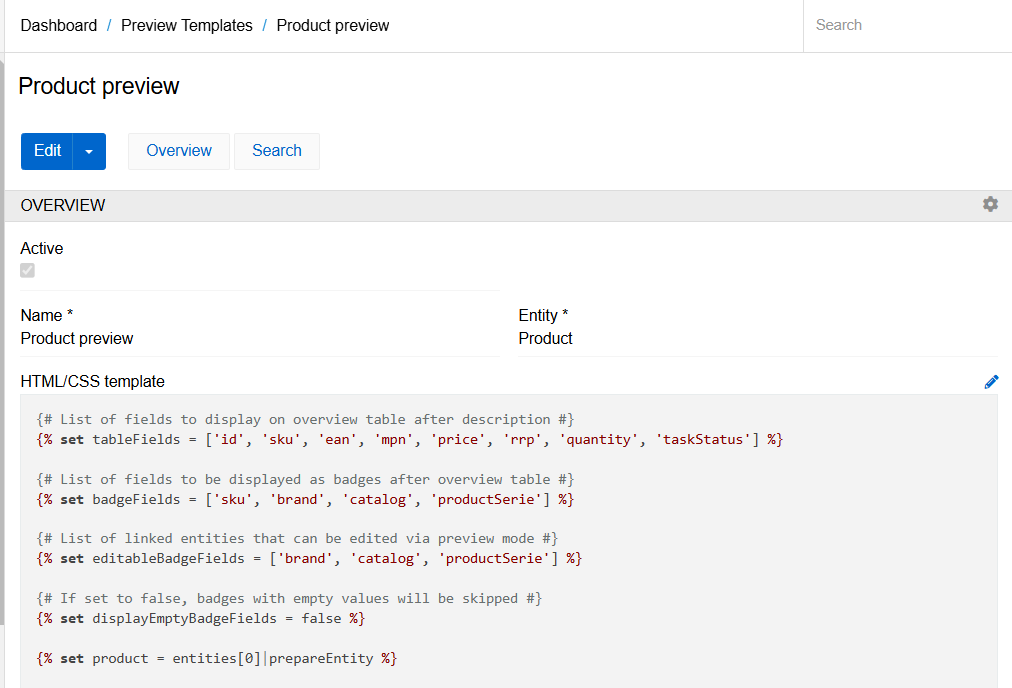Toggle the Active checkbox
Screen dimensions: 1012x688
(x=28, y=271)
